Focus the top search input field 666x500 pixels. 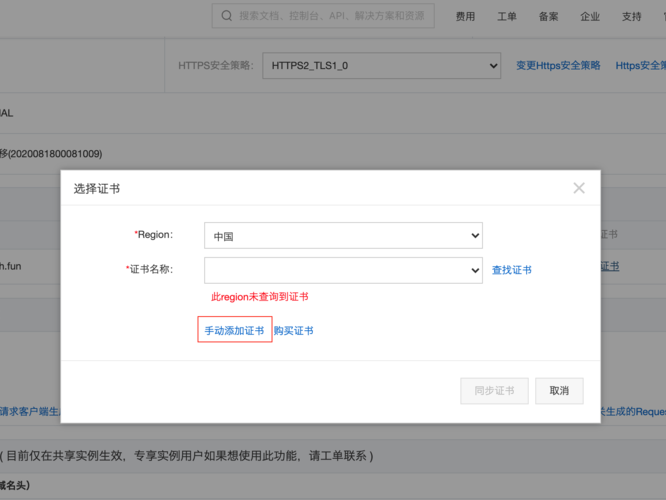coord(323,16)
